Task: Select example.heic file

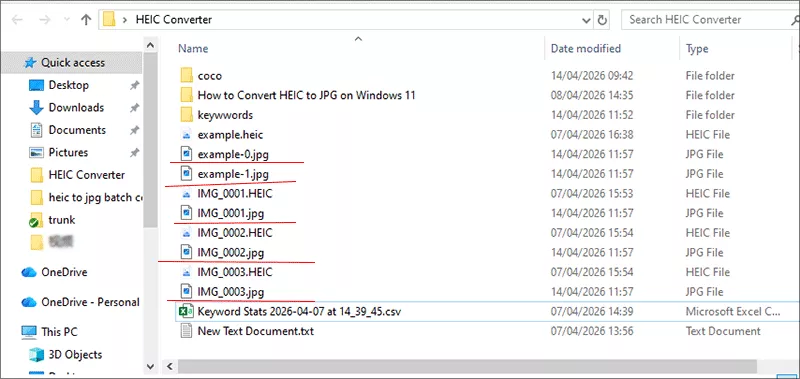Action: tap(230, 135)
